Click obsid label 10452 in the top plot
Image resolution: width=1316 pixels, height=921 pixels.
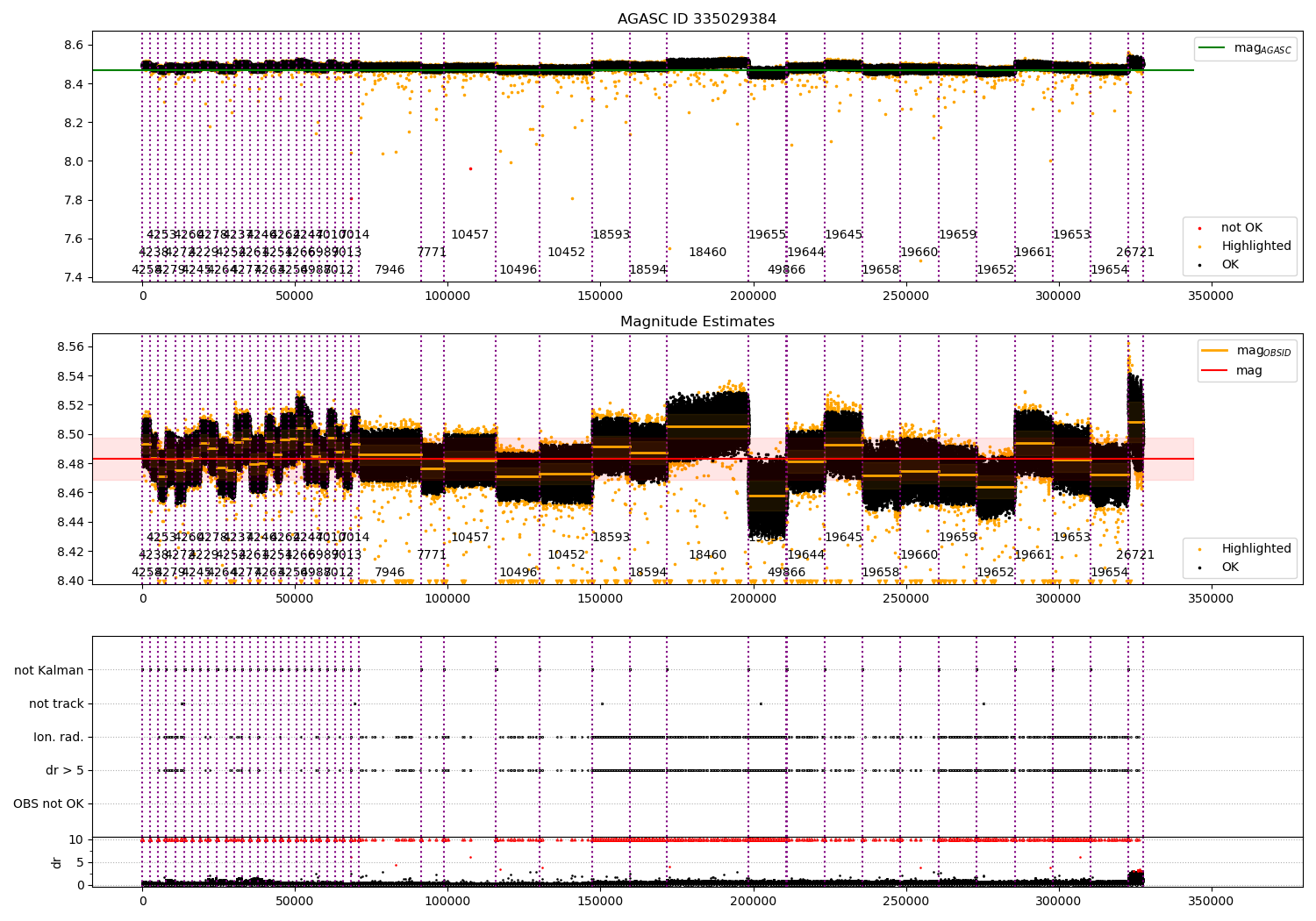(566, 252)
